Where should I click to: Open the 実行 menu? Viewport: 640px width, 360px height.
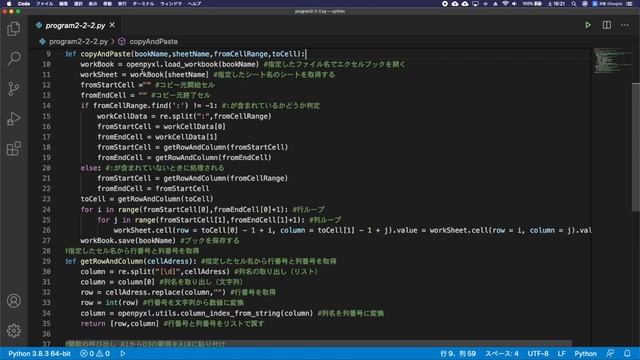click(122, 4)
